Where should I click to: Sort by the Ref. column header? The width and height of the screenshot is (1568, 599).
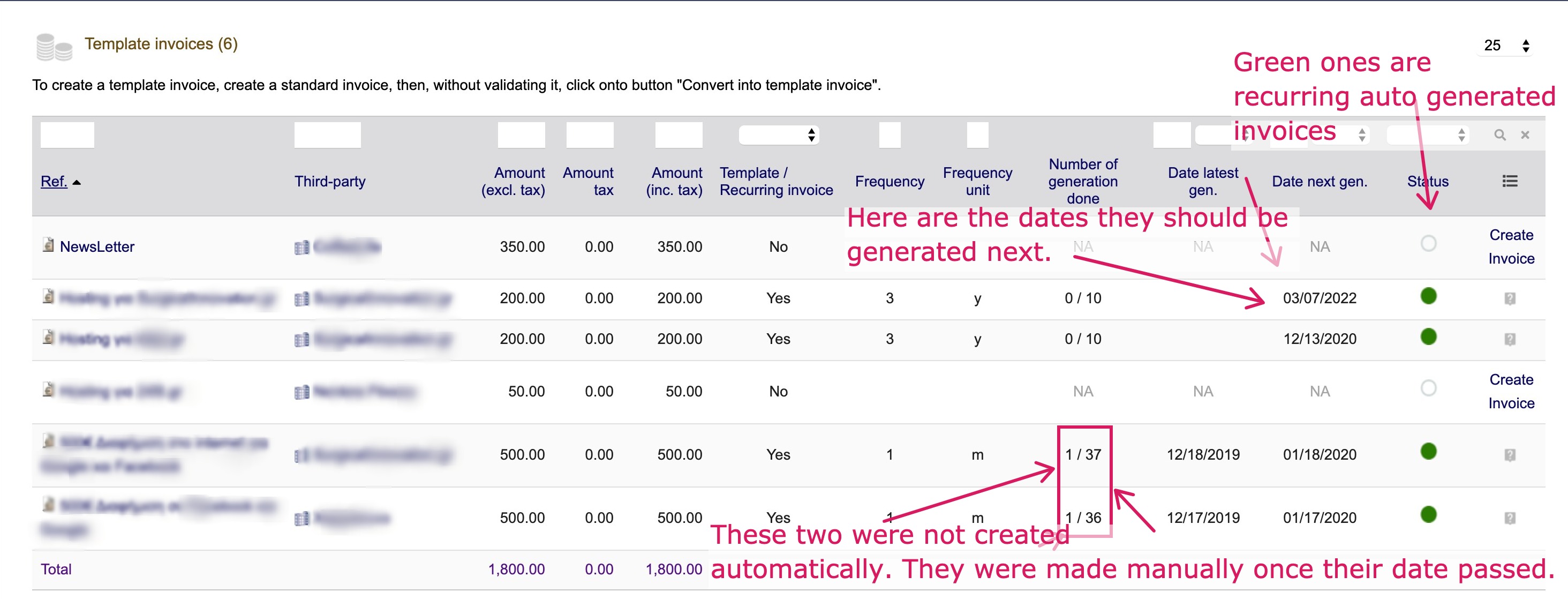click(54, 182)
